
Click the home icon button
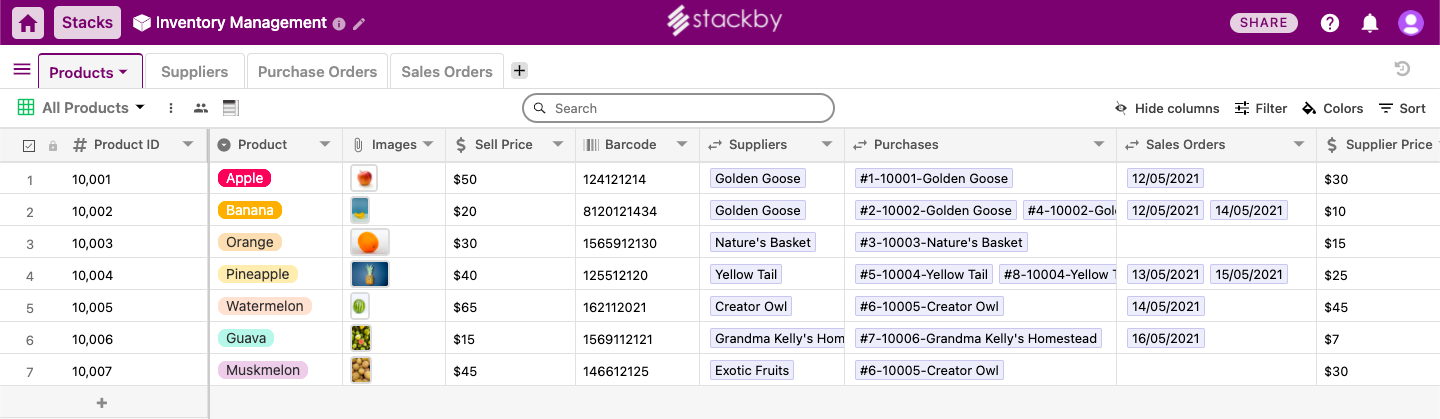(x=29, y=23)
